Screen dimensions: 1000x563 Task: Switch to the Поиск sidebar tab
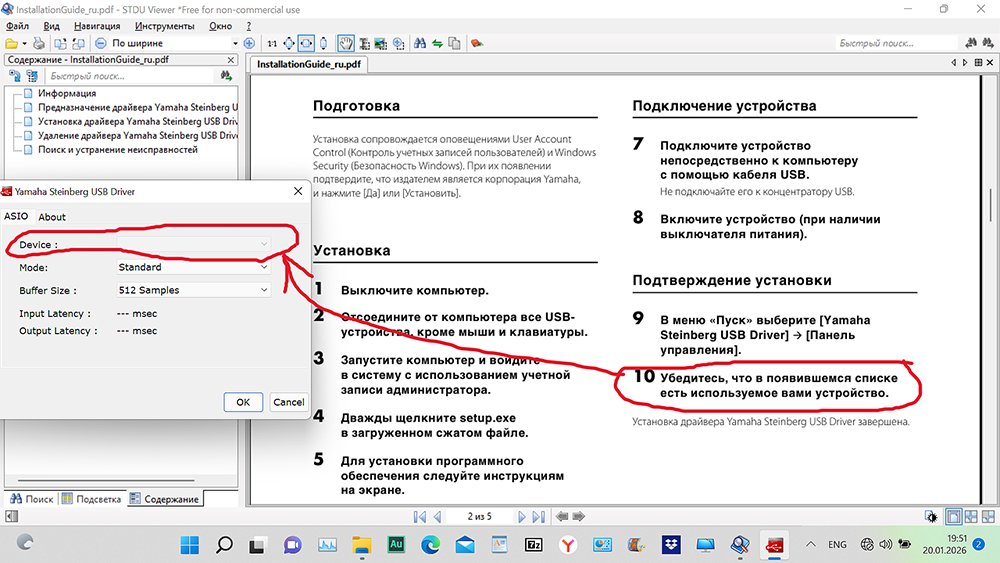31,499
